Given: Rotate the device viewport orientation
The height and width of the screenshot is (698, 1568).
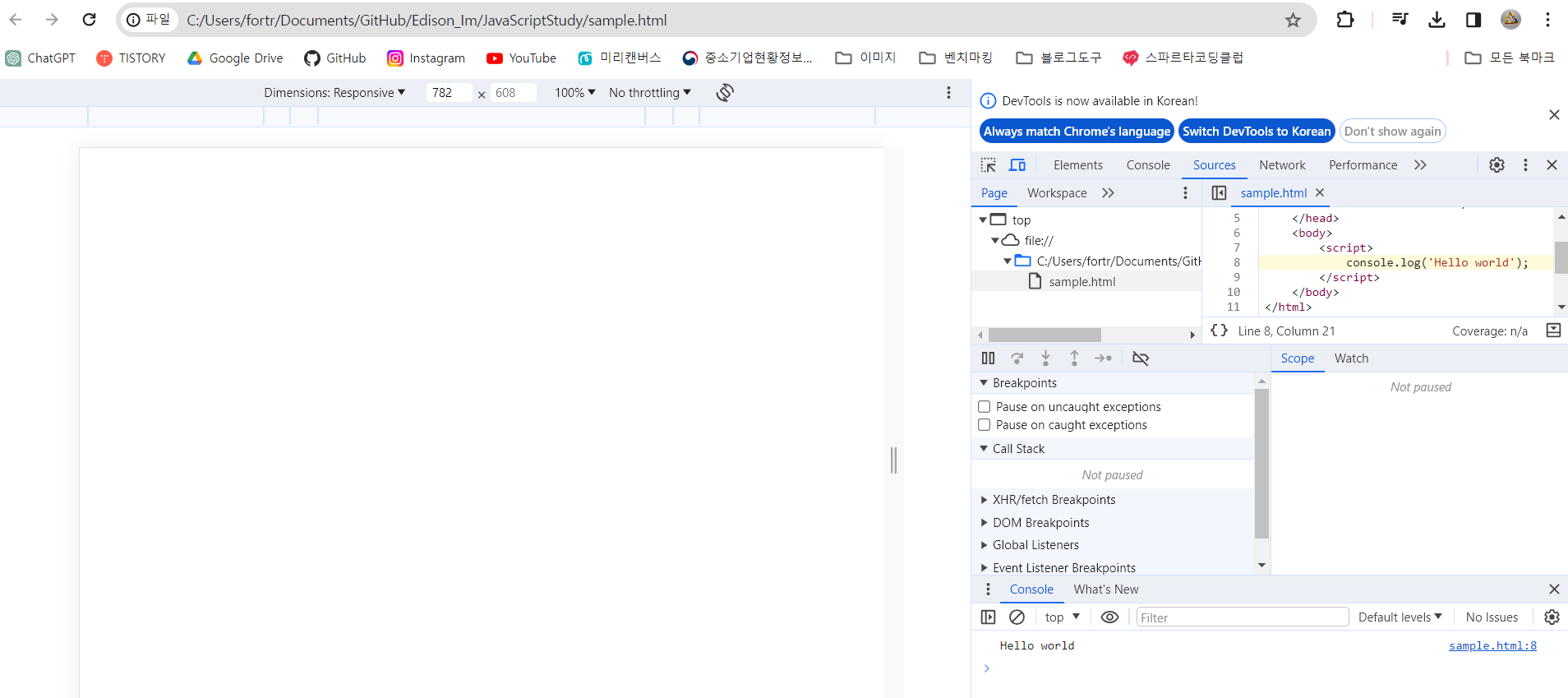Looking at the screenshot, I should click(x=724, y=92).
